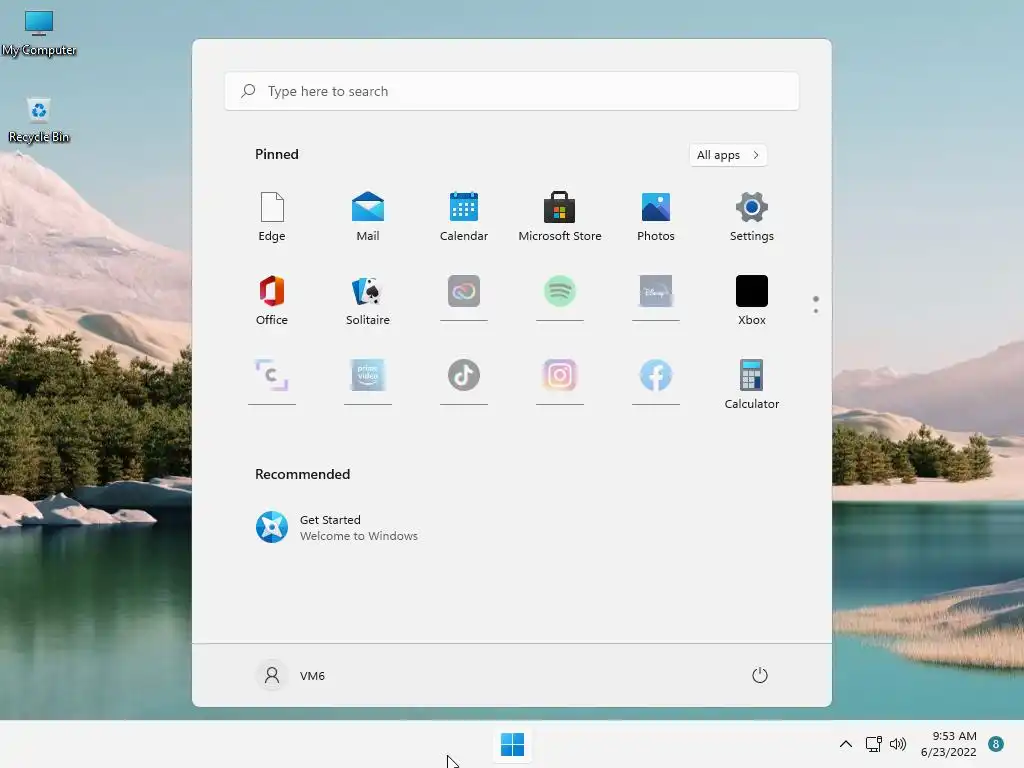
Task: Click the Clipchamp pinned icon
Action: (x=272, y=375)
